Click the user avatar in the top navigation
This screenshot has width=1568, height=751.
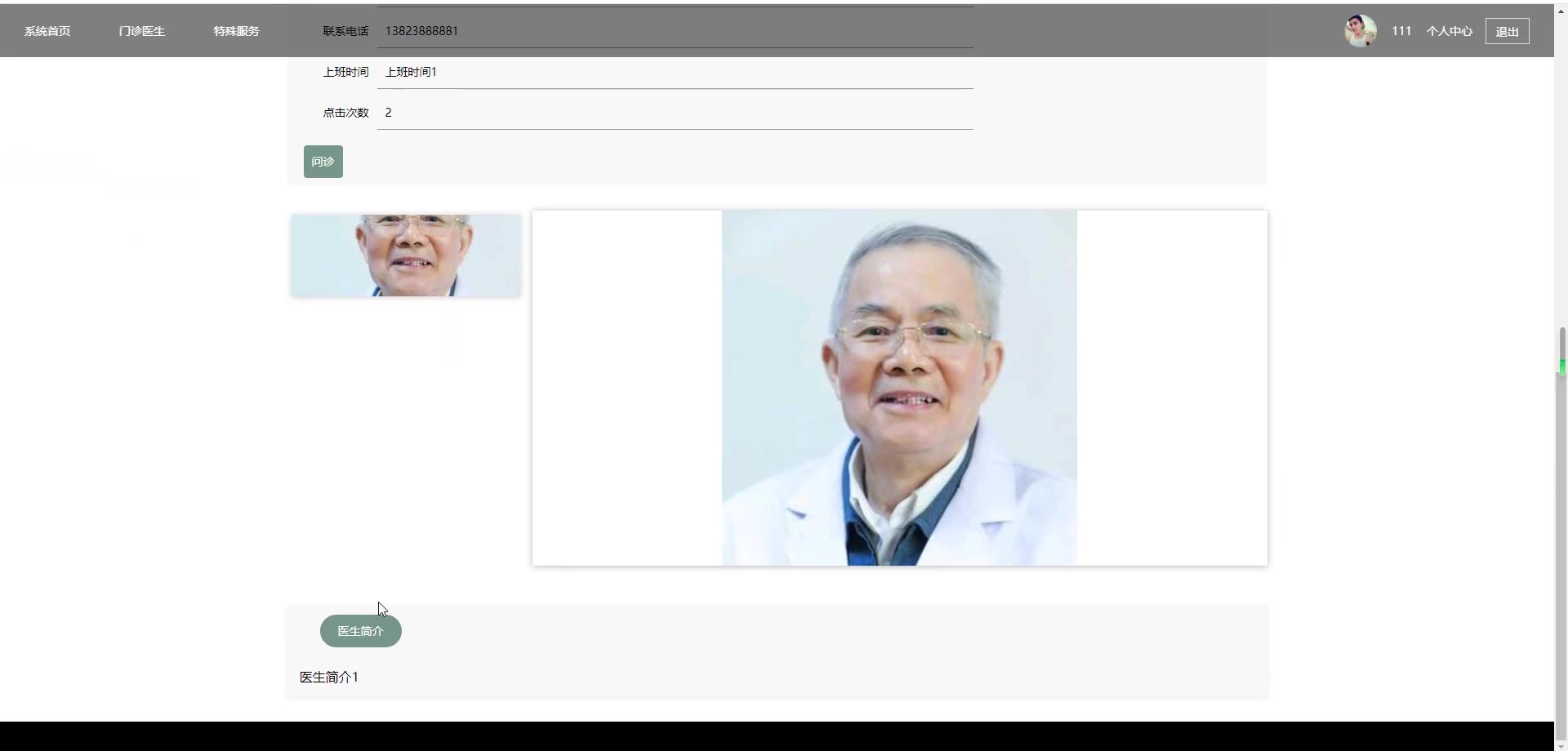(1361, 30)
